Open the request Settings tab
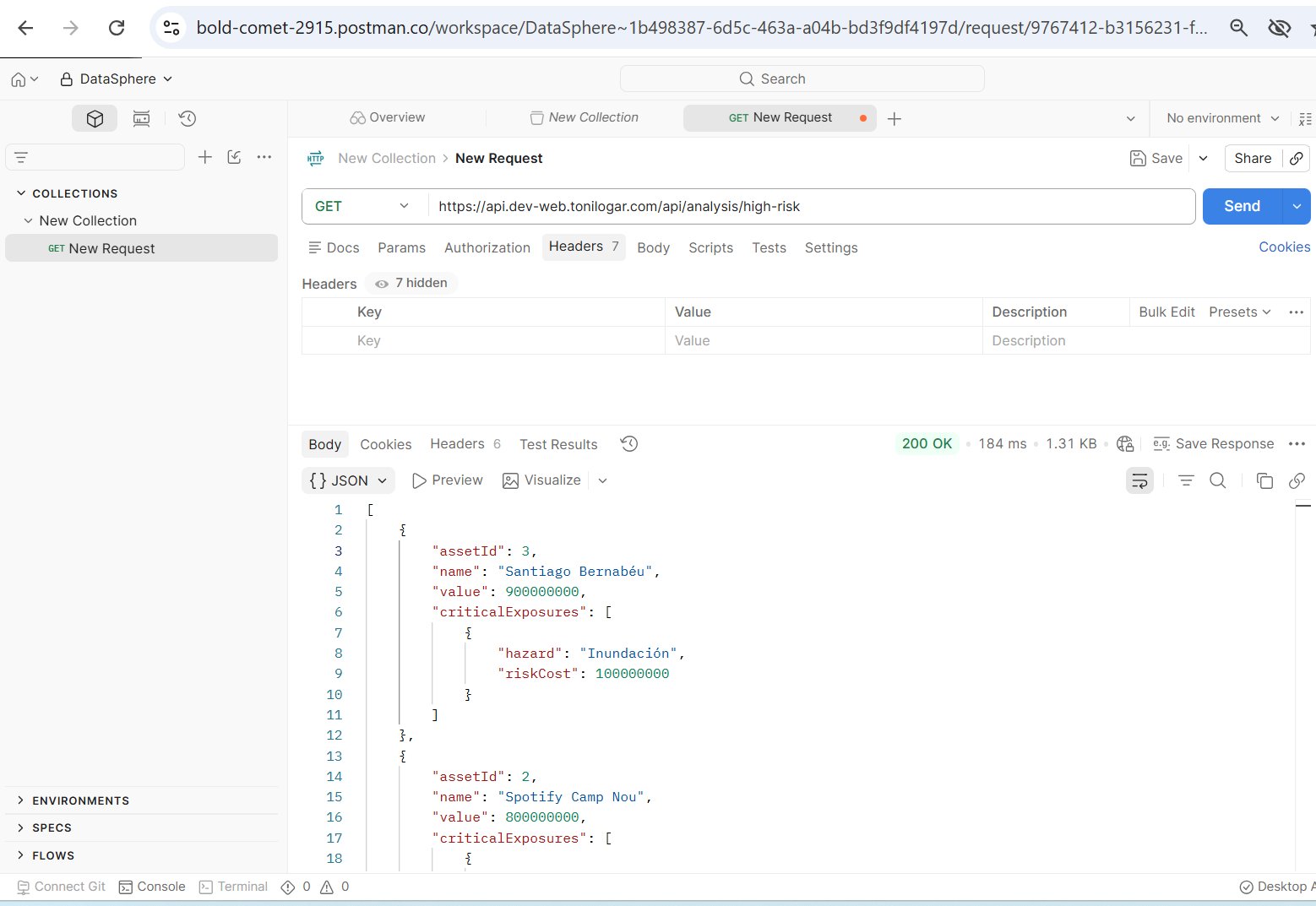 click(831, 247)
